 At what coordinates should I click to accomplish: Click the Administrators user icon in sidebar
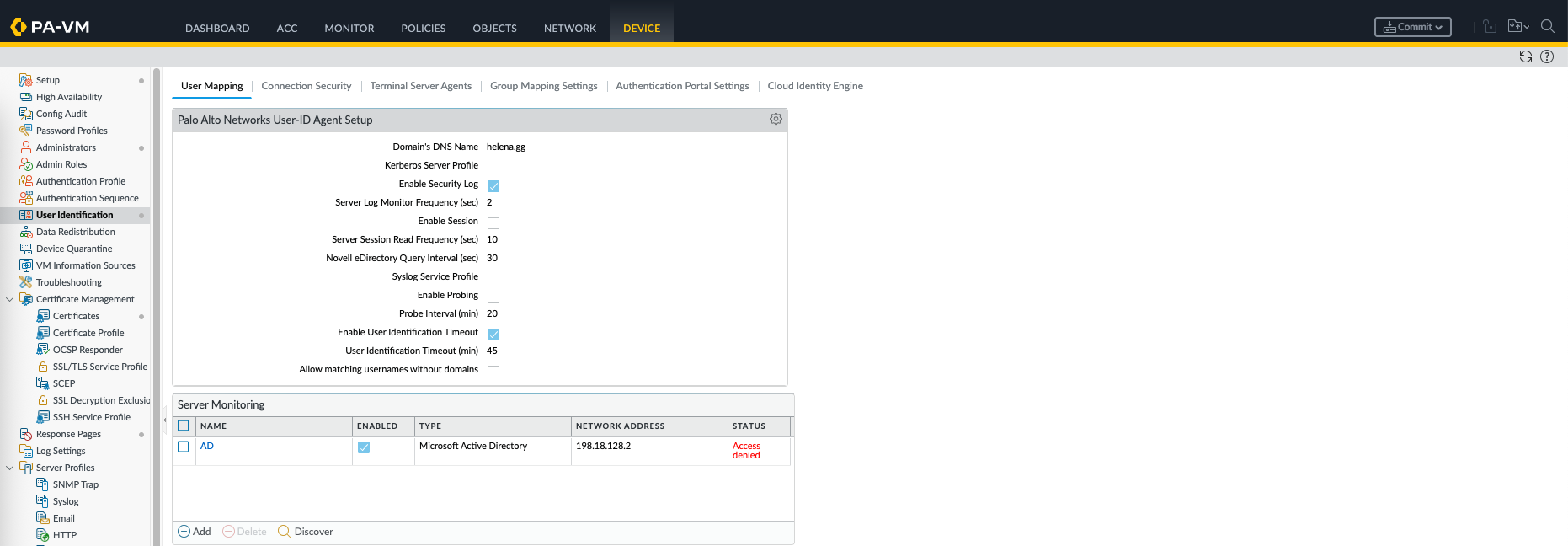point(26,147)
